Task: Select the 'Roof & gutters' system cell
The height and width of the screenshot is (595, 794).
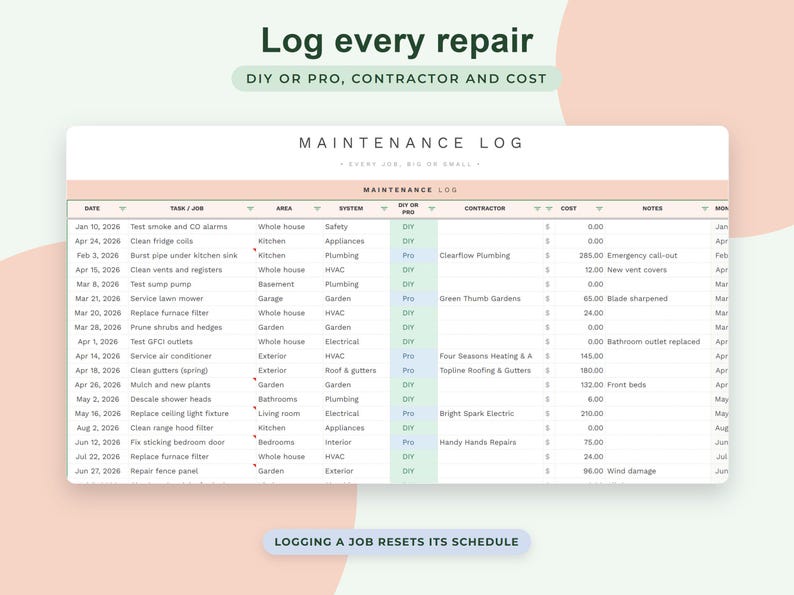Action: pyautogui.click(x=356, y=370)
